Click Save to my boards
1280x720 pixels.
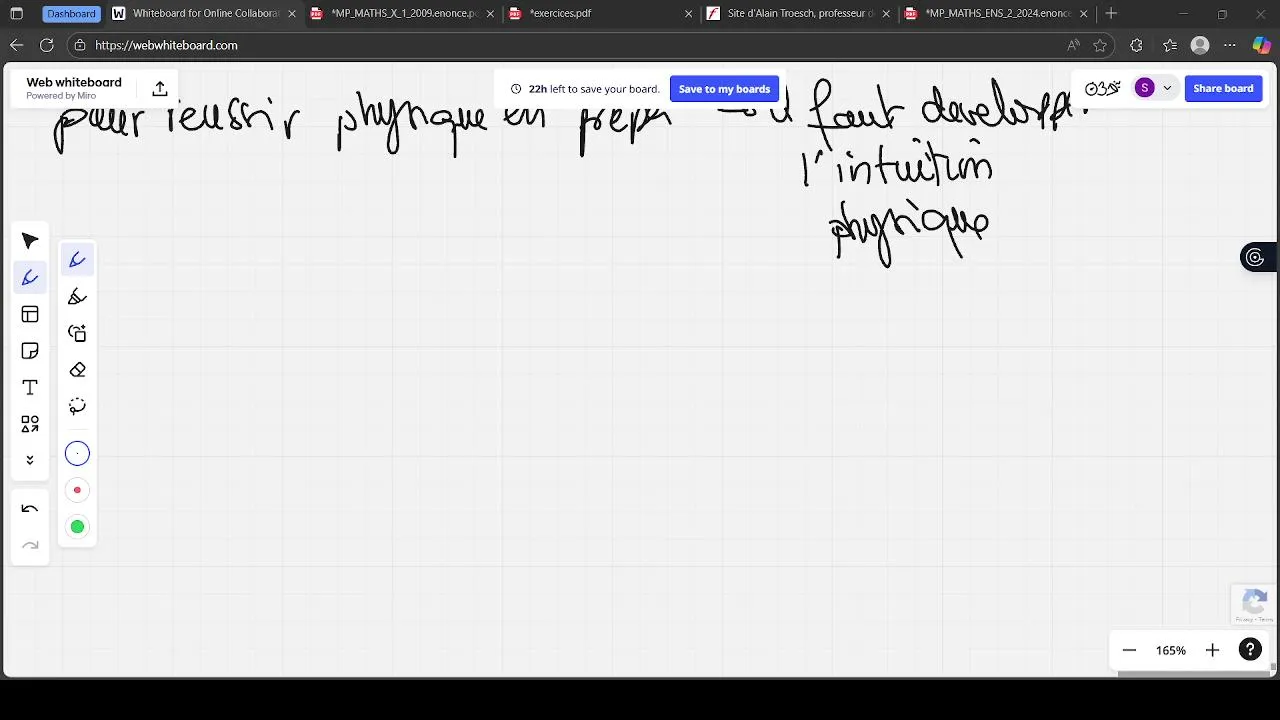click(724, 89)
